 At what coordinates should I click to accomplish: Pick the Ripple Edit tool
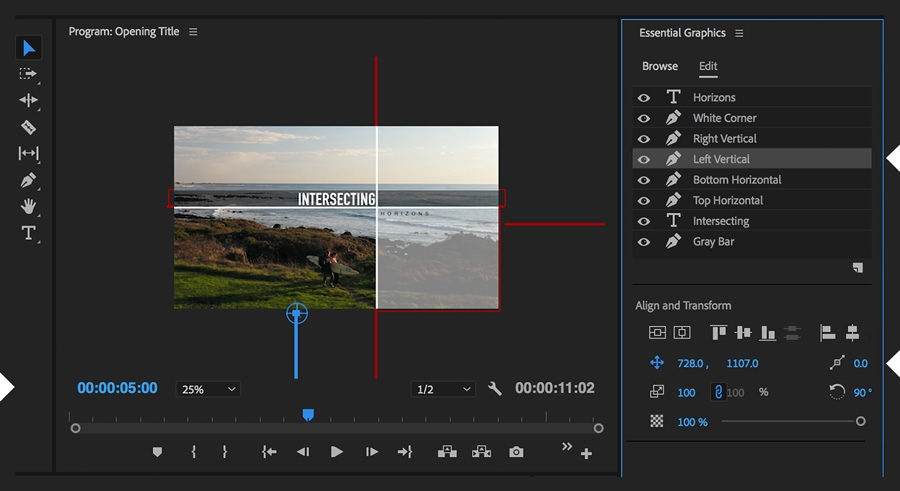click(29, 100)
